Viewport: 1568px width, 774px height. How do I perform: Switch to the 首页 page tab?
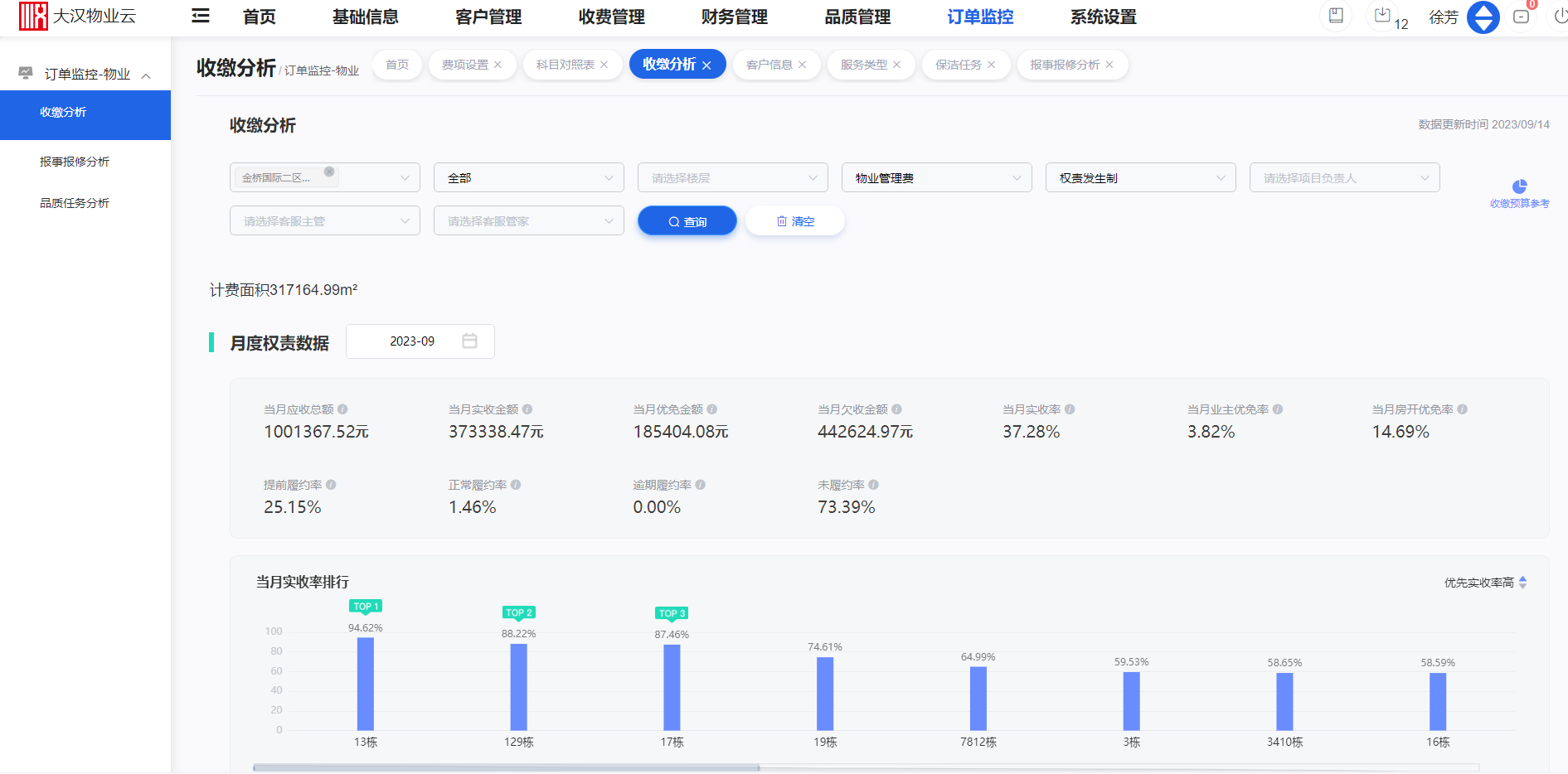click(x=397, y=65)
